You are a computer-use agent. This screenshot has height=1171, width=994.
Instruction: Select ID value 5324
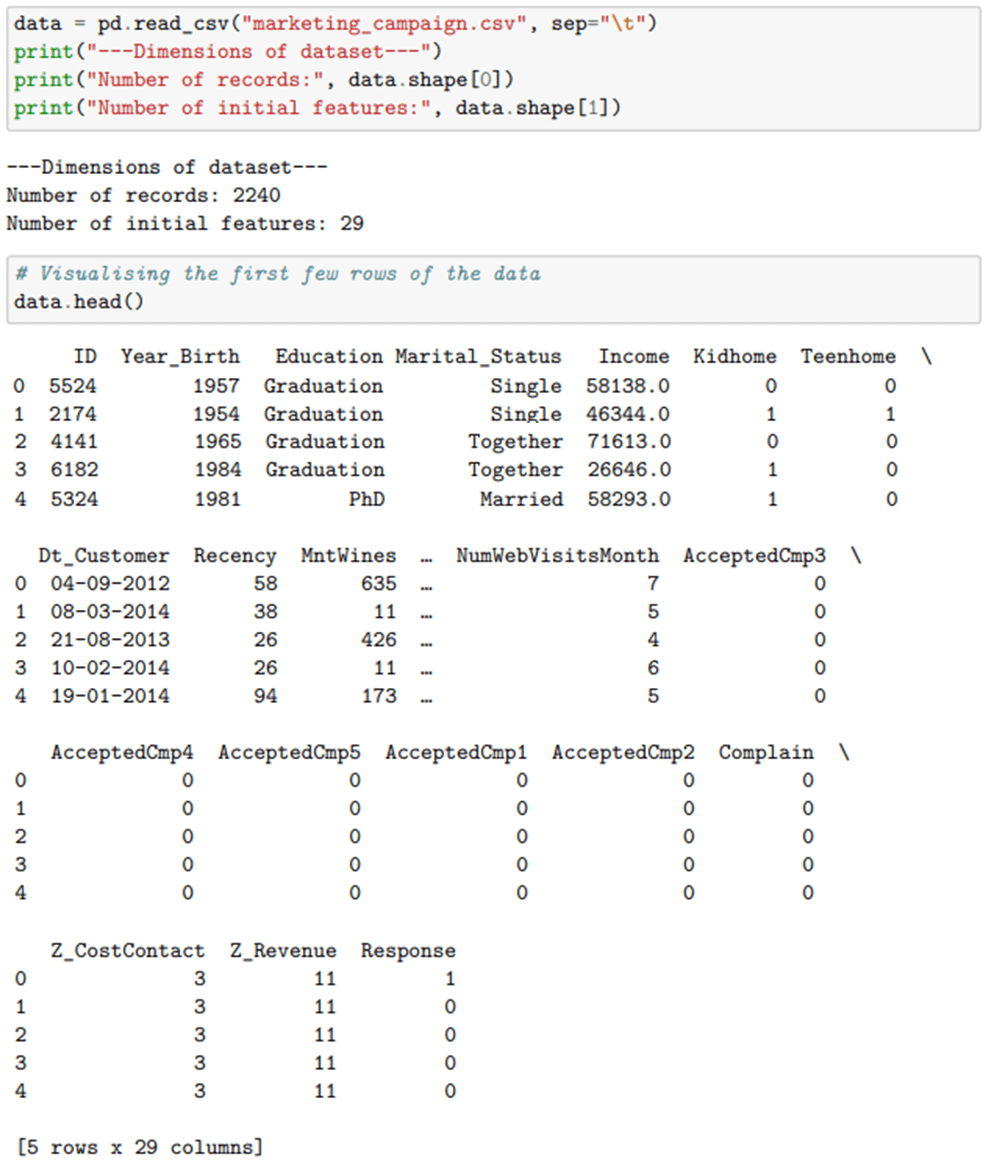click(x=73, y=500)
